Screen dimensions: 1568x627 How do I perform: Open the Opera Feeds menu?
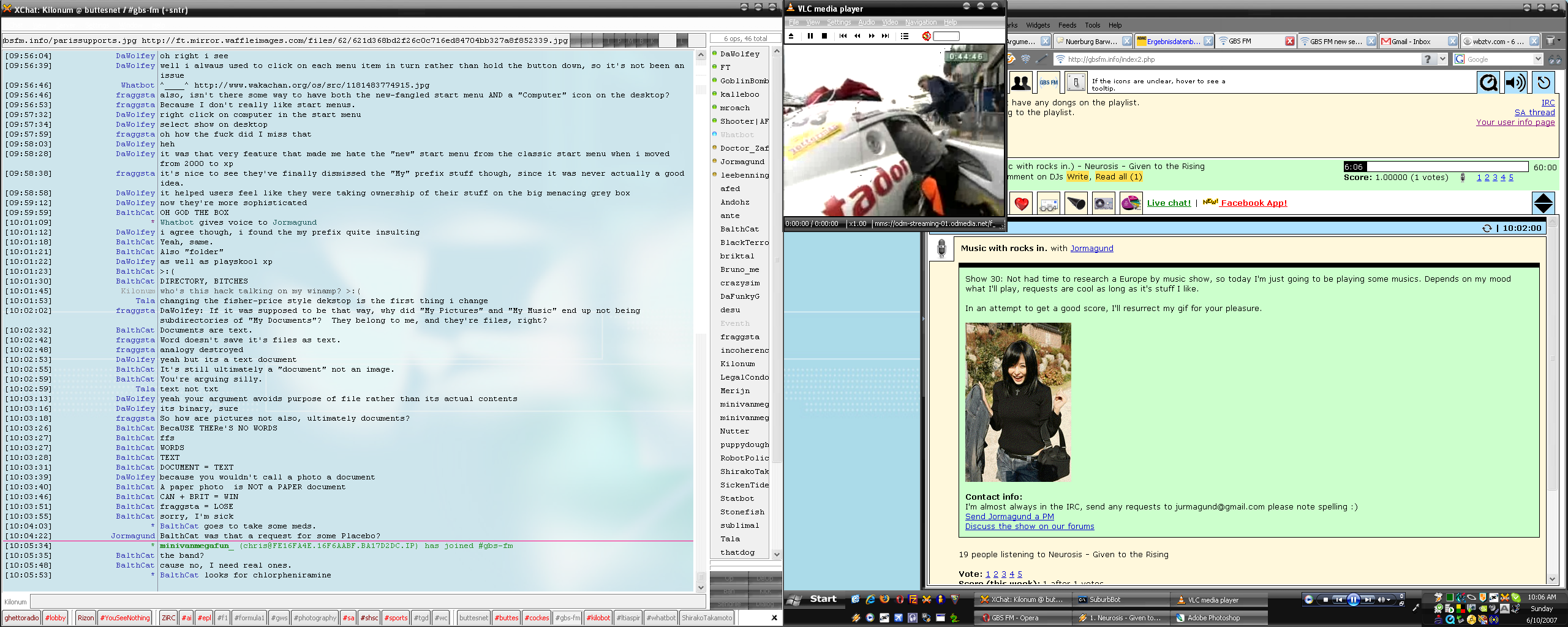pos(1067,25)
